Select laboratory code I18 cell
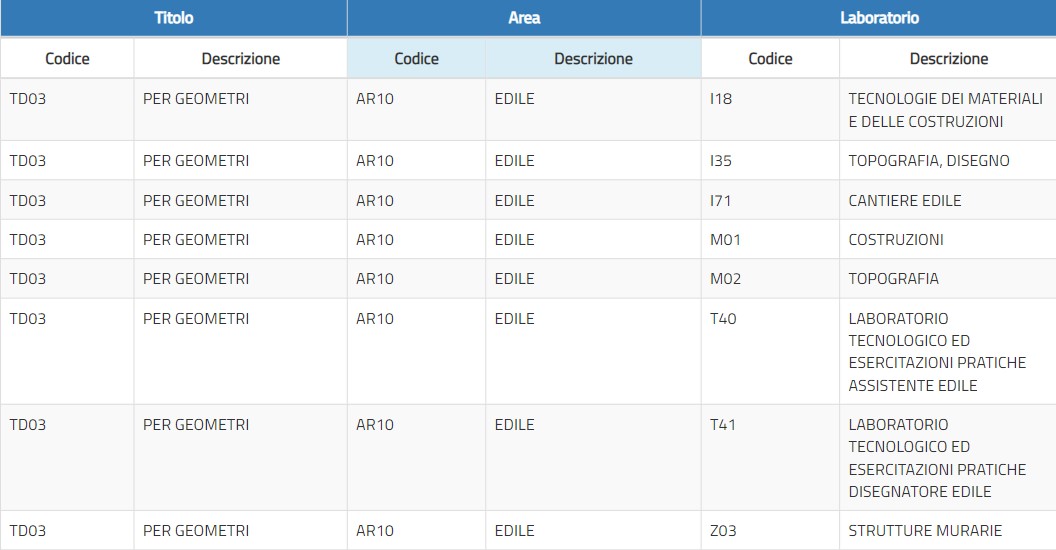Viewport: 1056px width, 550px height. pyautogui.click(x=770, y=110)
